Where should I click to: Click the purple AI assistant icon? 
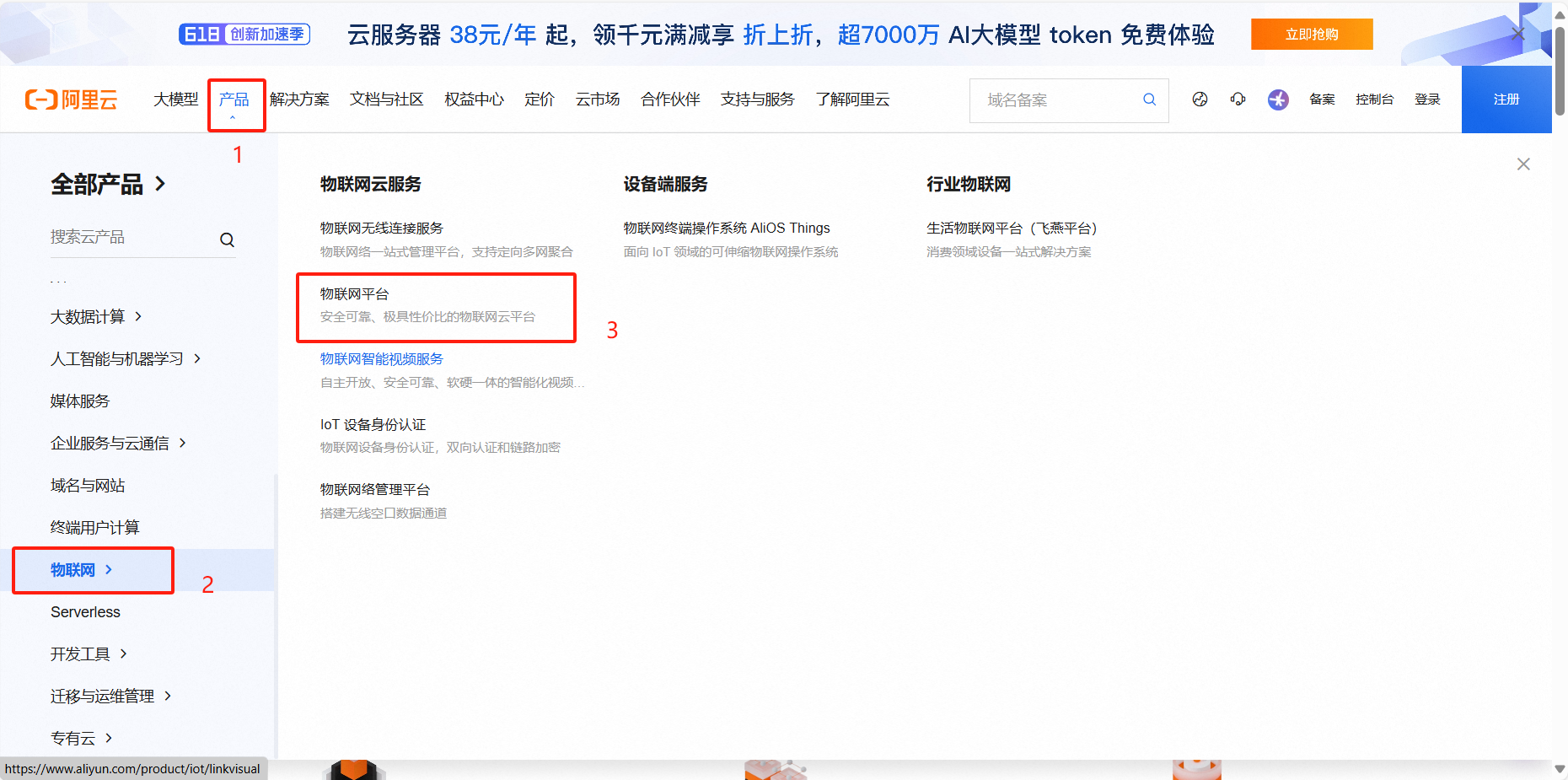[x=1278, y=100]
